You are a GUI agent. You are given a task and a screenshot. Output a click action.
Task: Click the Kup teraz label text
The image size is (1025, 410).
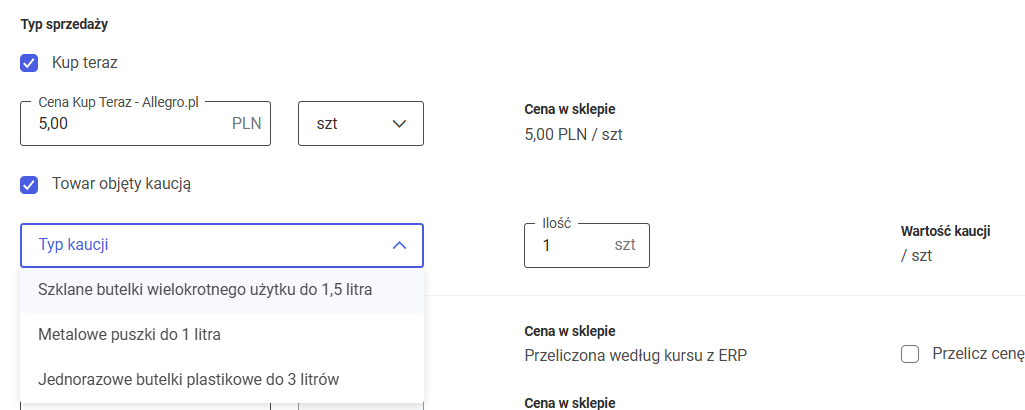(85, 63)
